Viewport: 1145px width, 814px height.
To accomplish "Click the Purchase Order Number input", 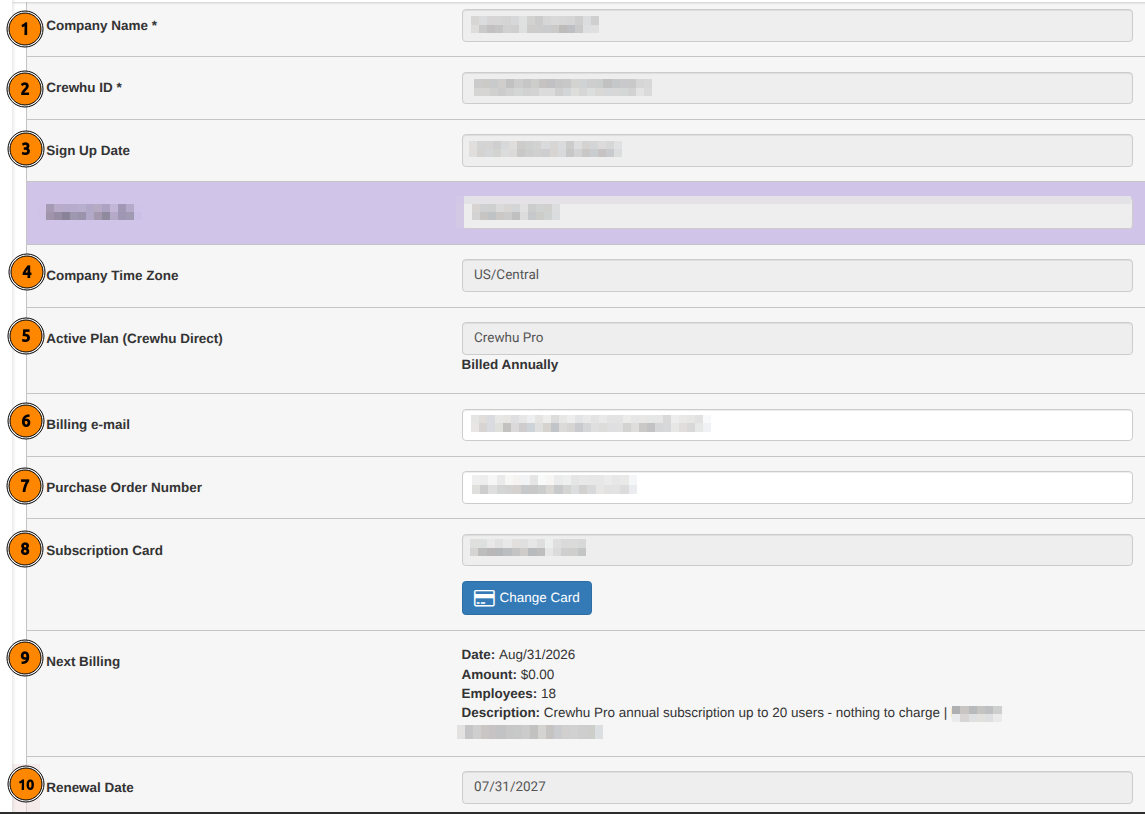I will pyautogui.click(x=797, y=487).
